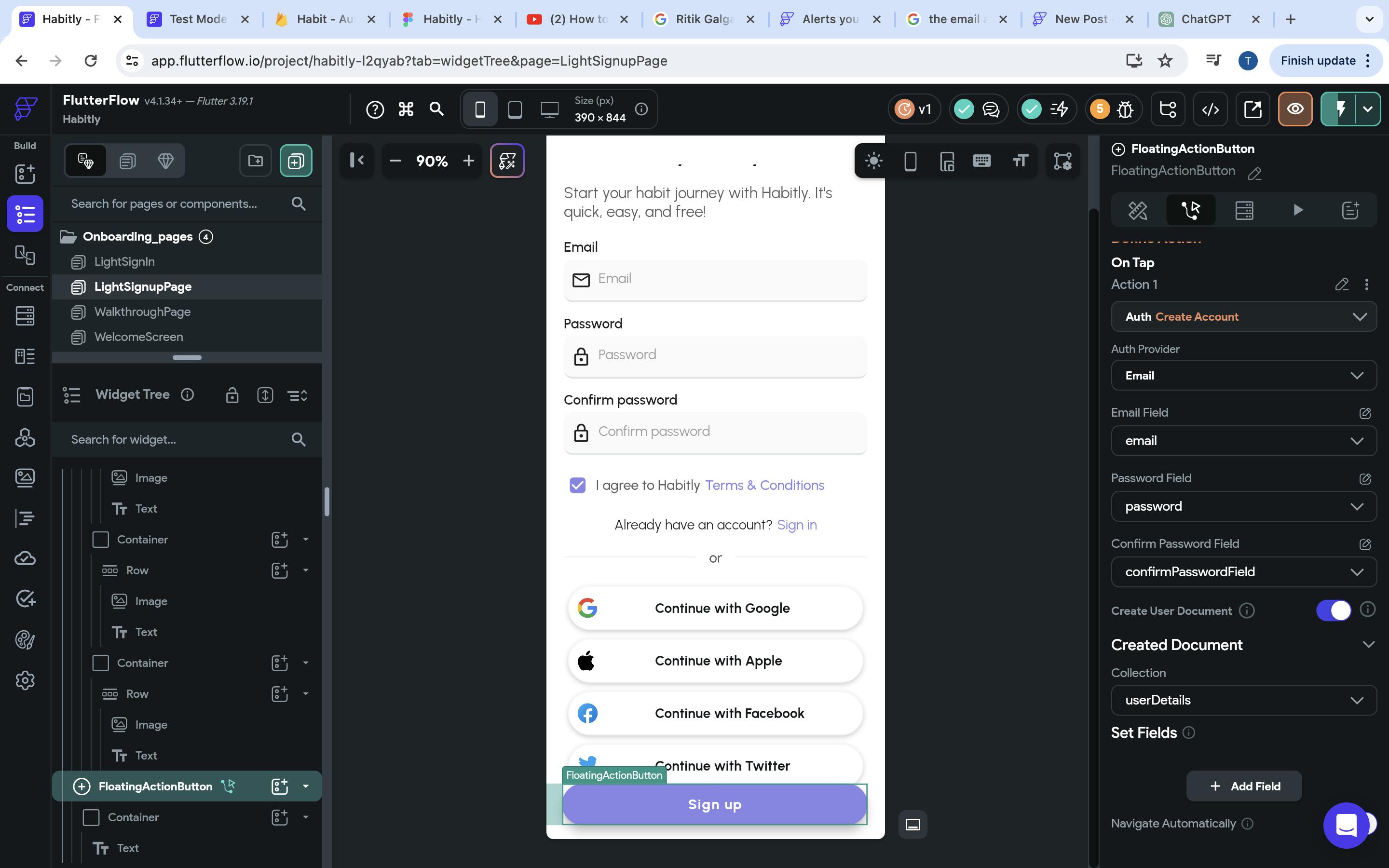
Task: Click the debug bug icon with 5 badge
Action: coord(1124,109)
